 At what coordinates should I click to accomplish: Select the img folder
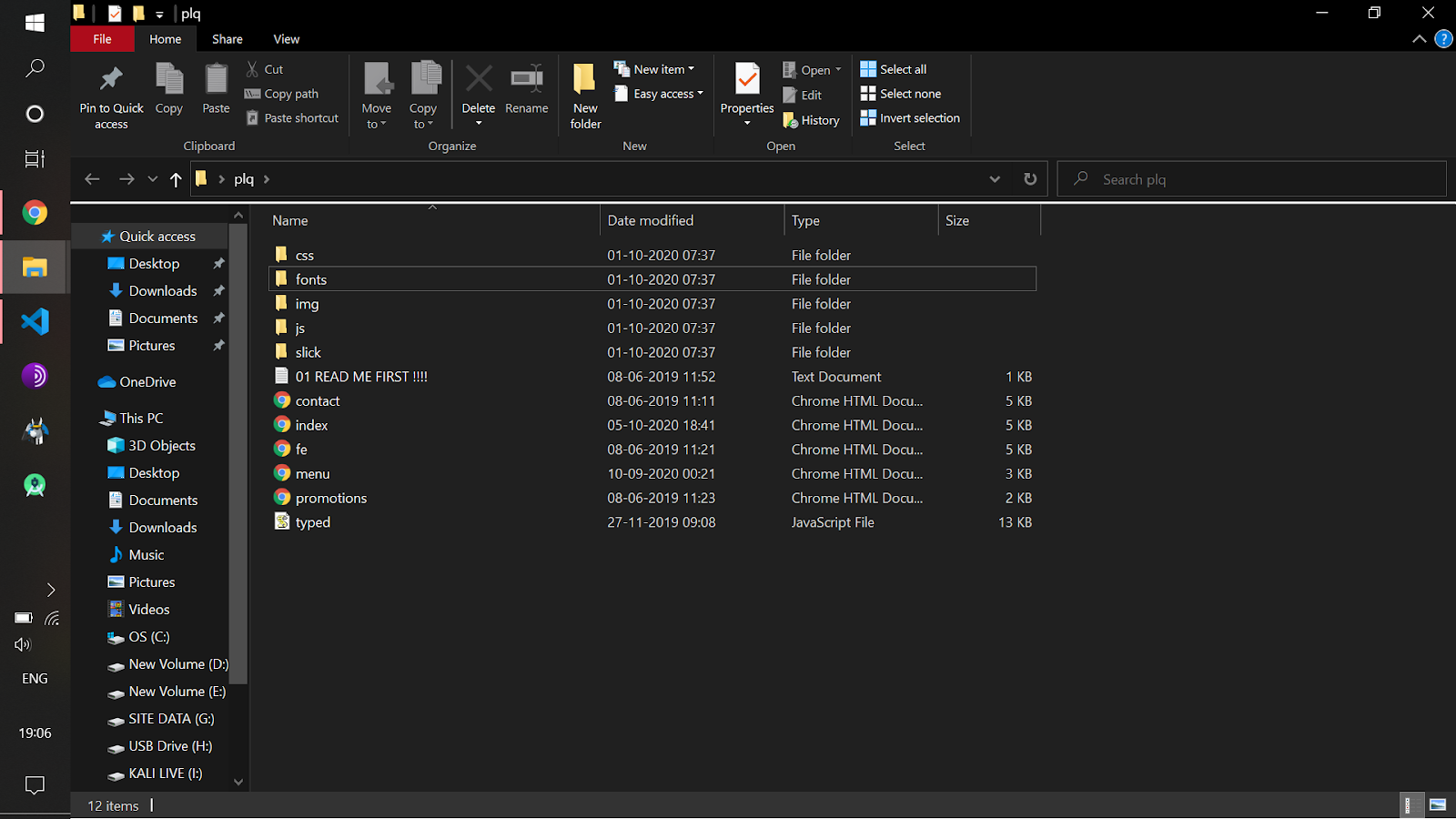pyautogui.click(x=652, y=304)
